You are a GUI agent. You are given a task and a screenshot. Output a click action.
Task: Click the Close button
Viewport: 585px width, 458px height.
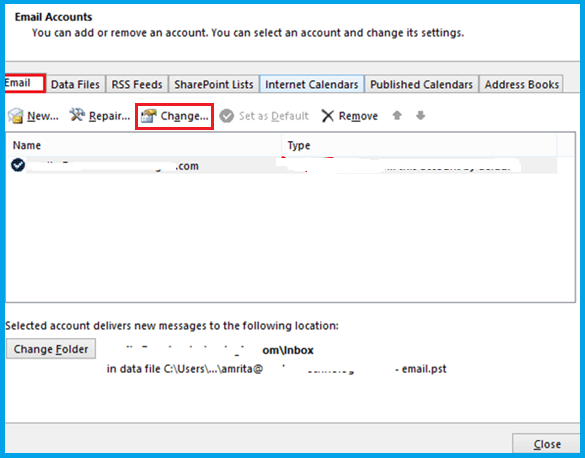[547, 444]
